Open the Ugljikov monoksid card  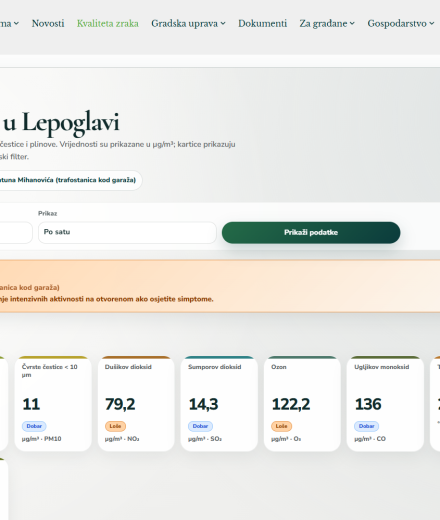385,404
